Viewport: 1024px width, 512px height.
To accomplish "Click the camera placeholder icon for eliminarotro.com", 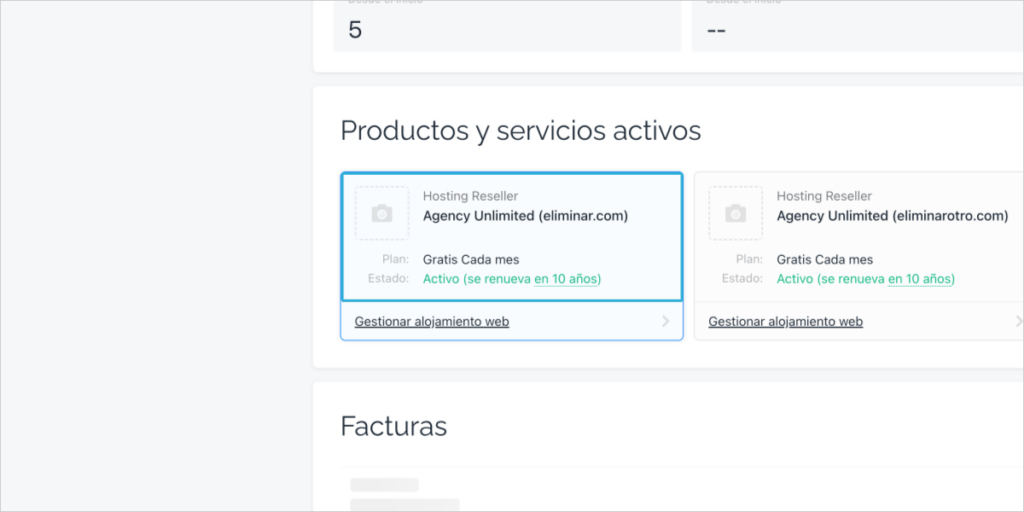I will 735,213.
